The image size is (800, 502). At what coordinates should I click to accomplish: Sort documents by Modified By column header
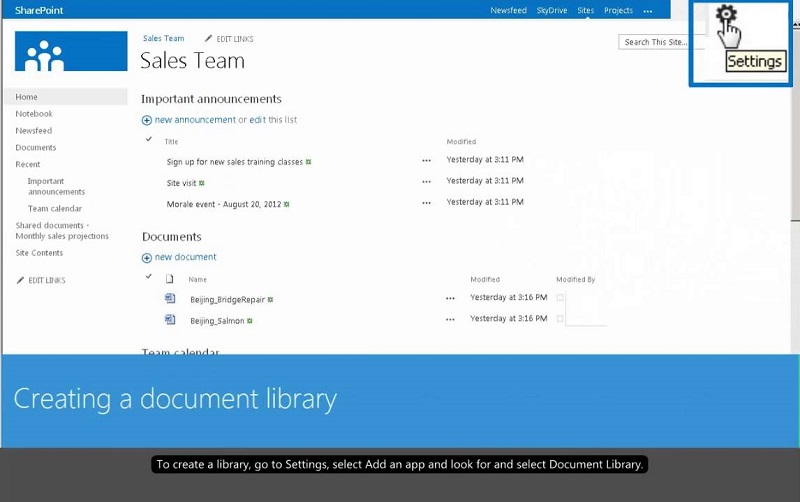click(576, 280)
